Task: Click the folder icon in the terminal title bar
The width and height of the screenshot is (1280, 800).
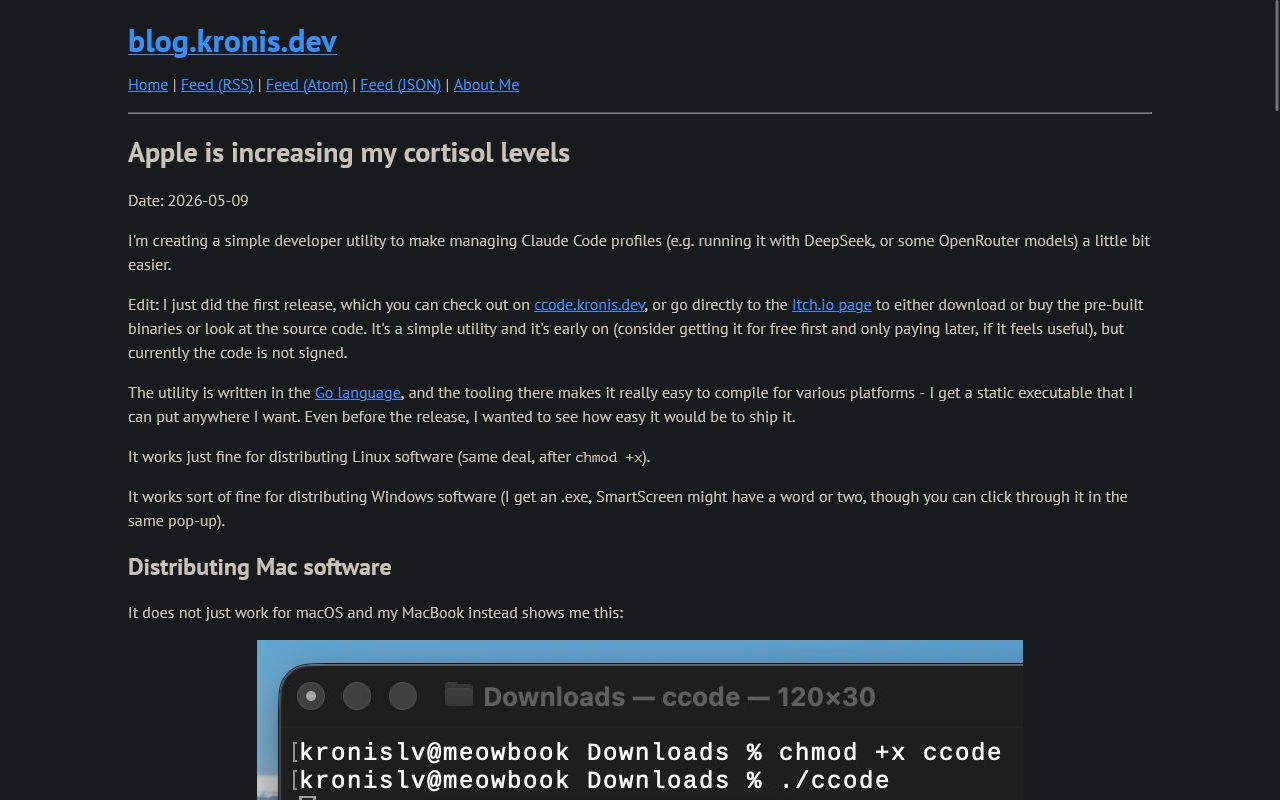Action: 458,694
